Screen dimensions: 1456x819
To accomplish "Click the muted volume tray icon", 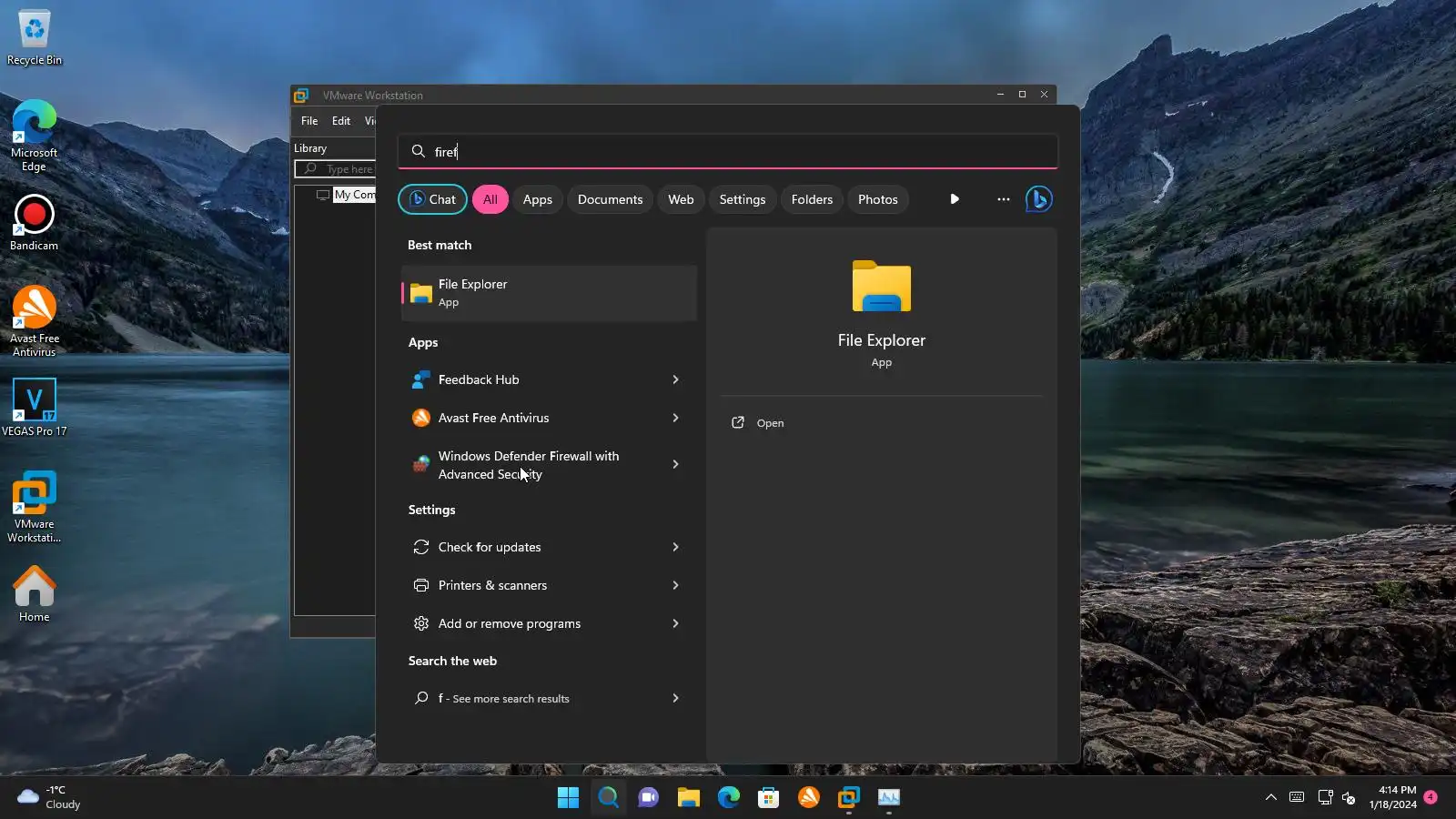I will [x=1350, y=798].
